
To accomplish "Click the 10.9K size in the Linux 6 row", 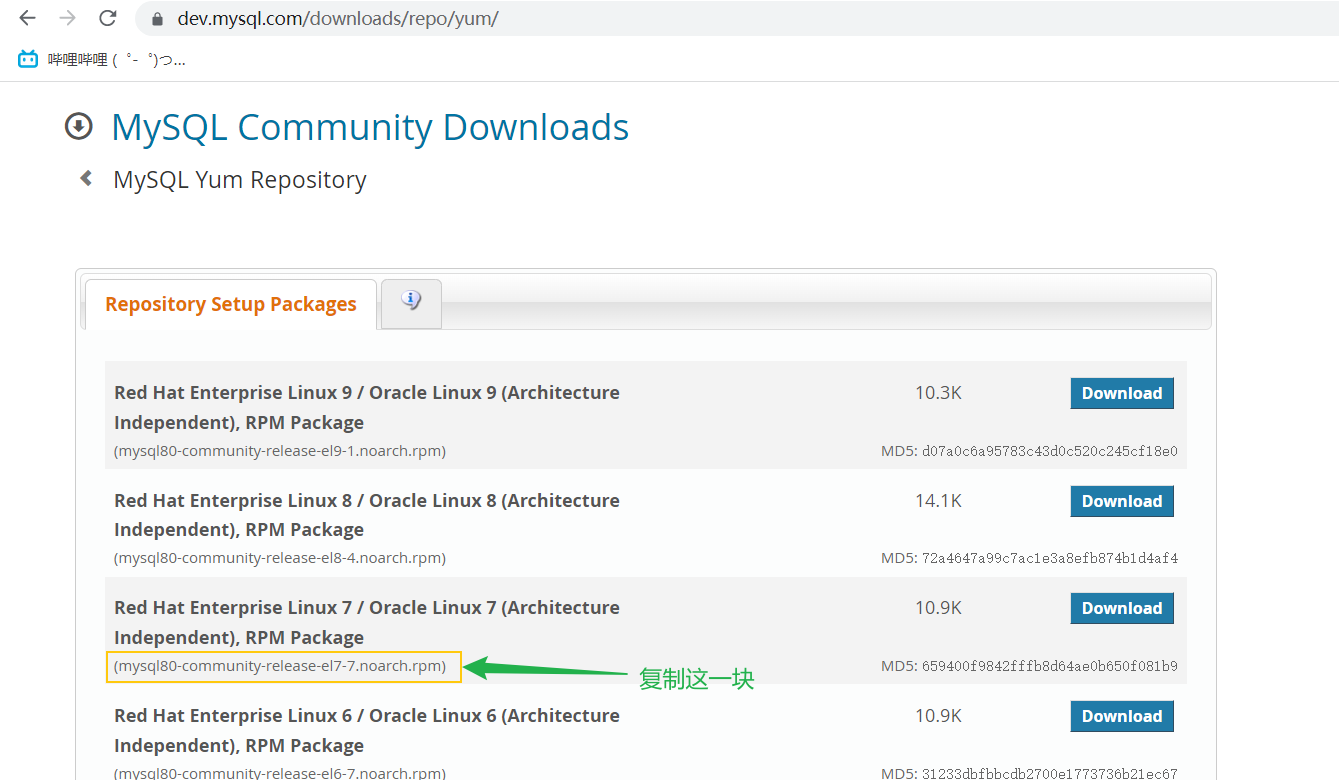I will [938, 716].
